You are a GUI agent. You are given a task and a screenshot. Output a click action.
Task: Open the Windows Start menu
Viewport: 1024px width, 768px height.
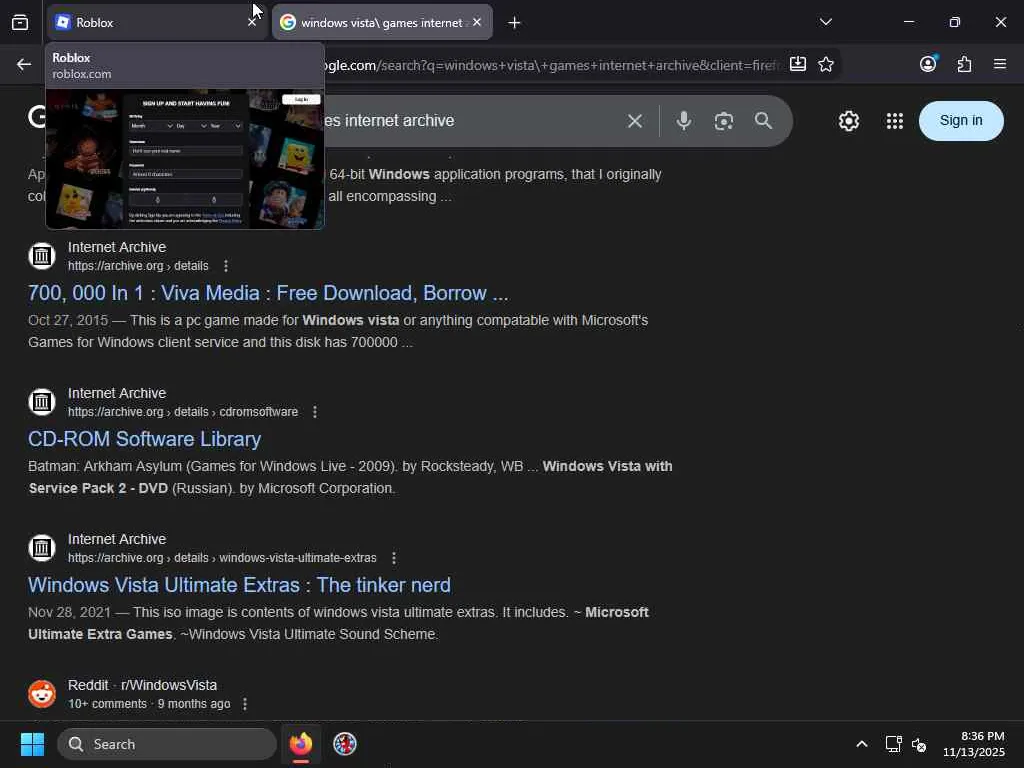(32, 744)
